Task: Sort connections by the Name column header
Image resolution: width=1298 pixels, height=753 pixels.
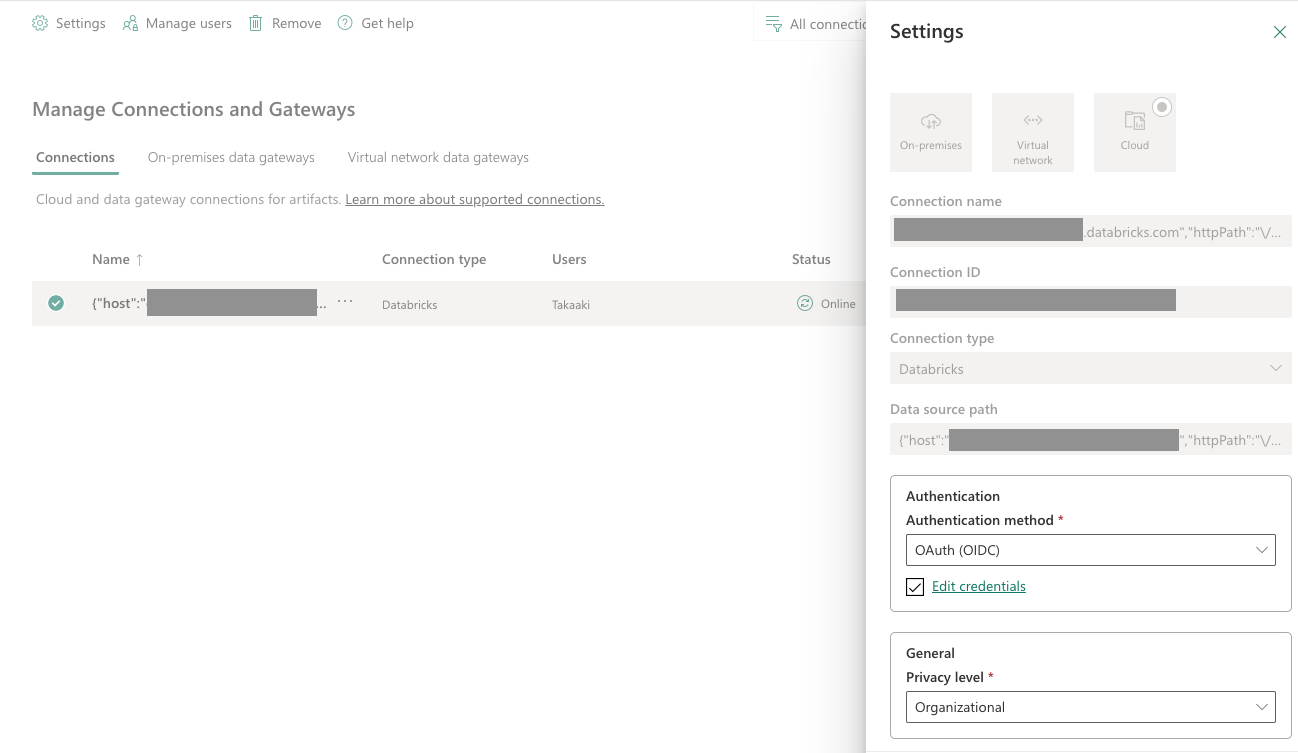Action: pos(116,259)
